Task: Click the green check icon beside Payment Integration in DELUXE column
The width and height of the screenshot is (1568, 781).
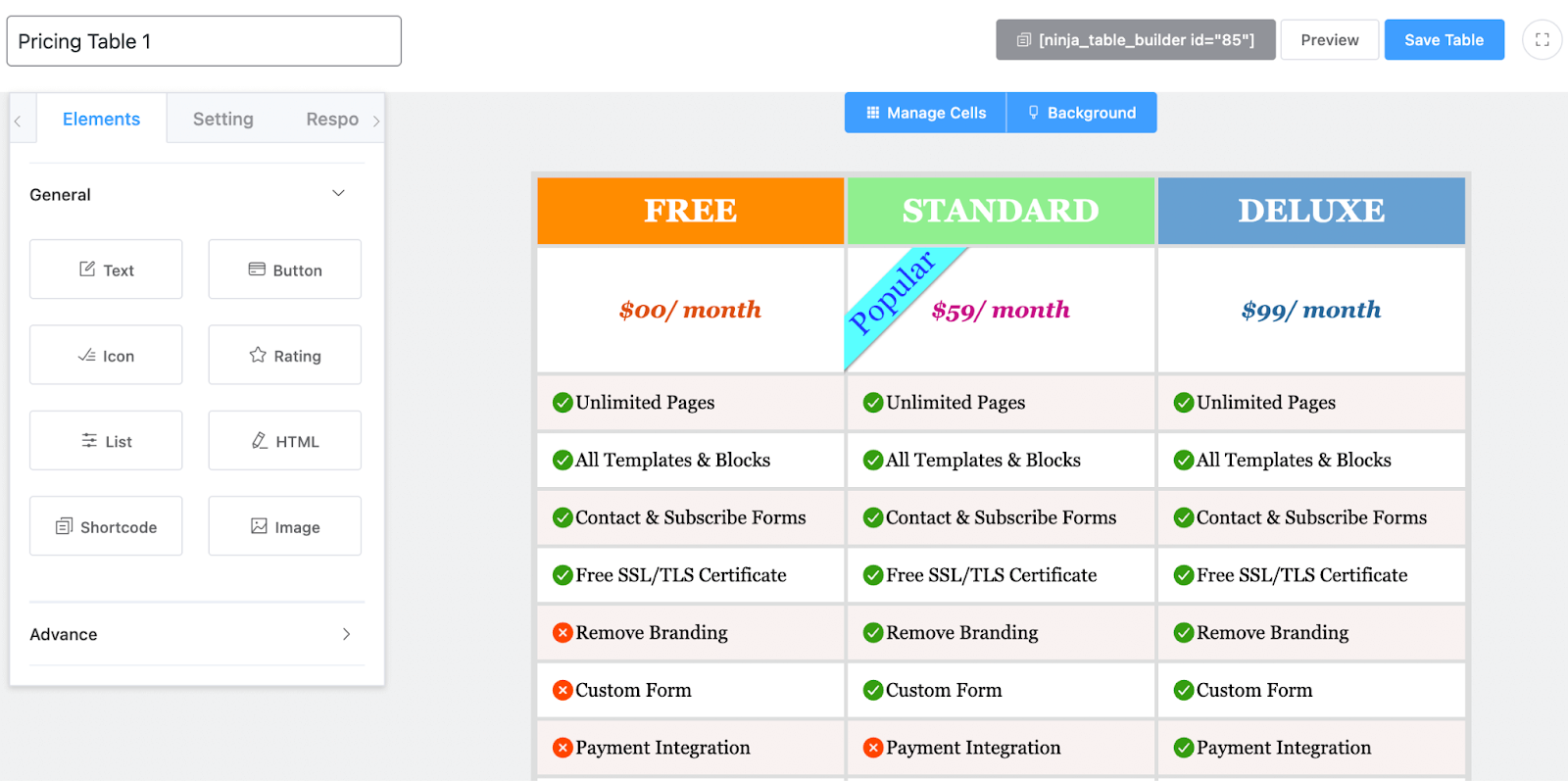Action: (x=1184, y=749)
